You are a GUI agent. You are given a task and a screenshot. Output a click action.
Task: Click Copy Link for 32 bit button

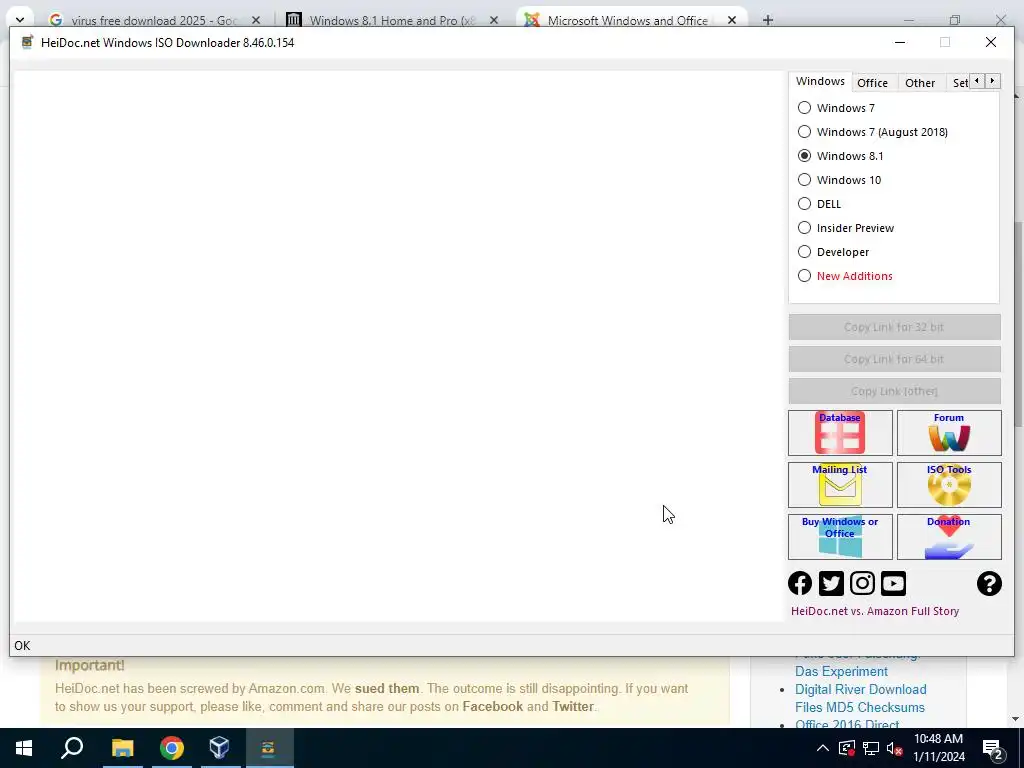pos(894,327)
